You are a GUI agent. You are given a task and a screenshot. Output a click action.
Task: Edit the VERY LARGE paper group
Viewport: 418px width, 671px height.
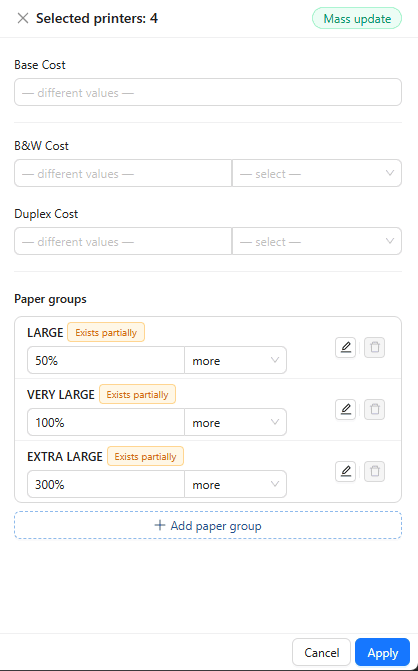[x=346, y=409]
